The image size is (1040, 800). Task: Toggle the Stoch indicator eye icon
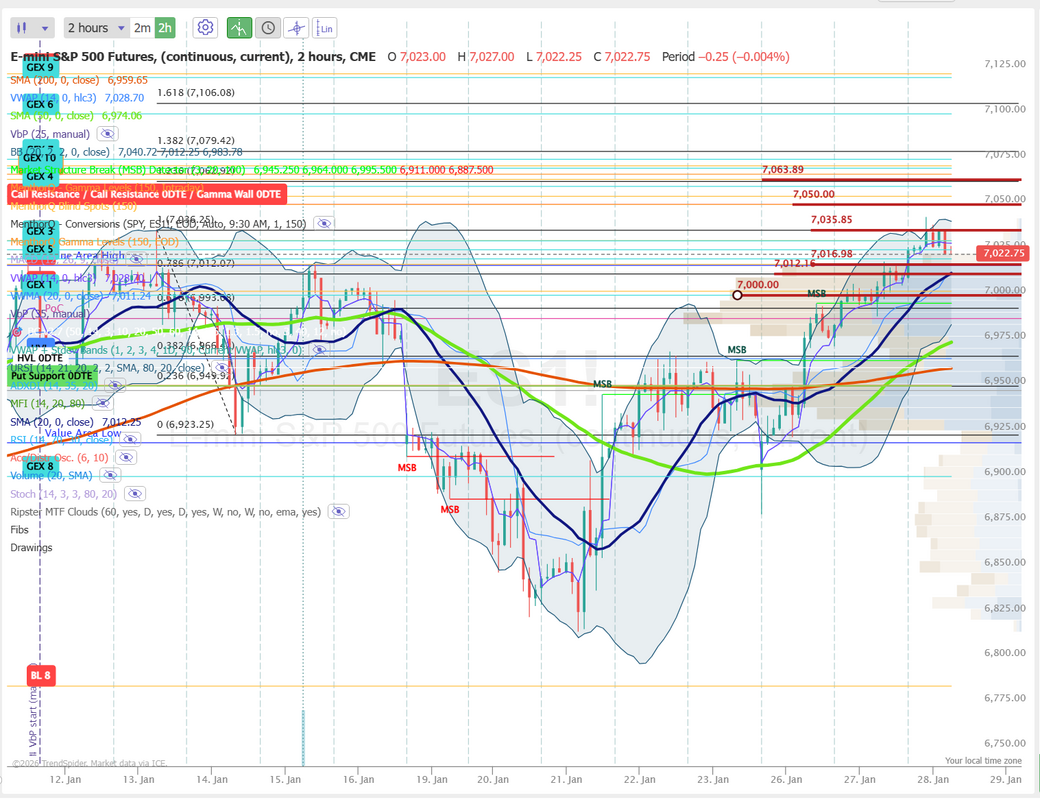click(x=135, y=493)
